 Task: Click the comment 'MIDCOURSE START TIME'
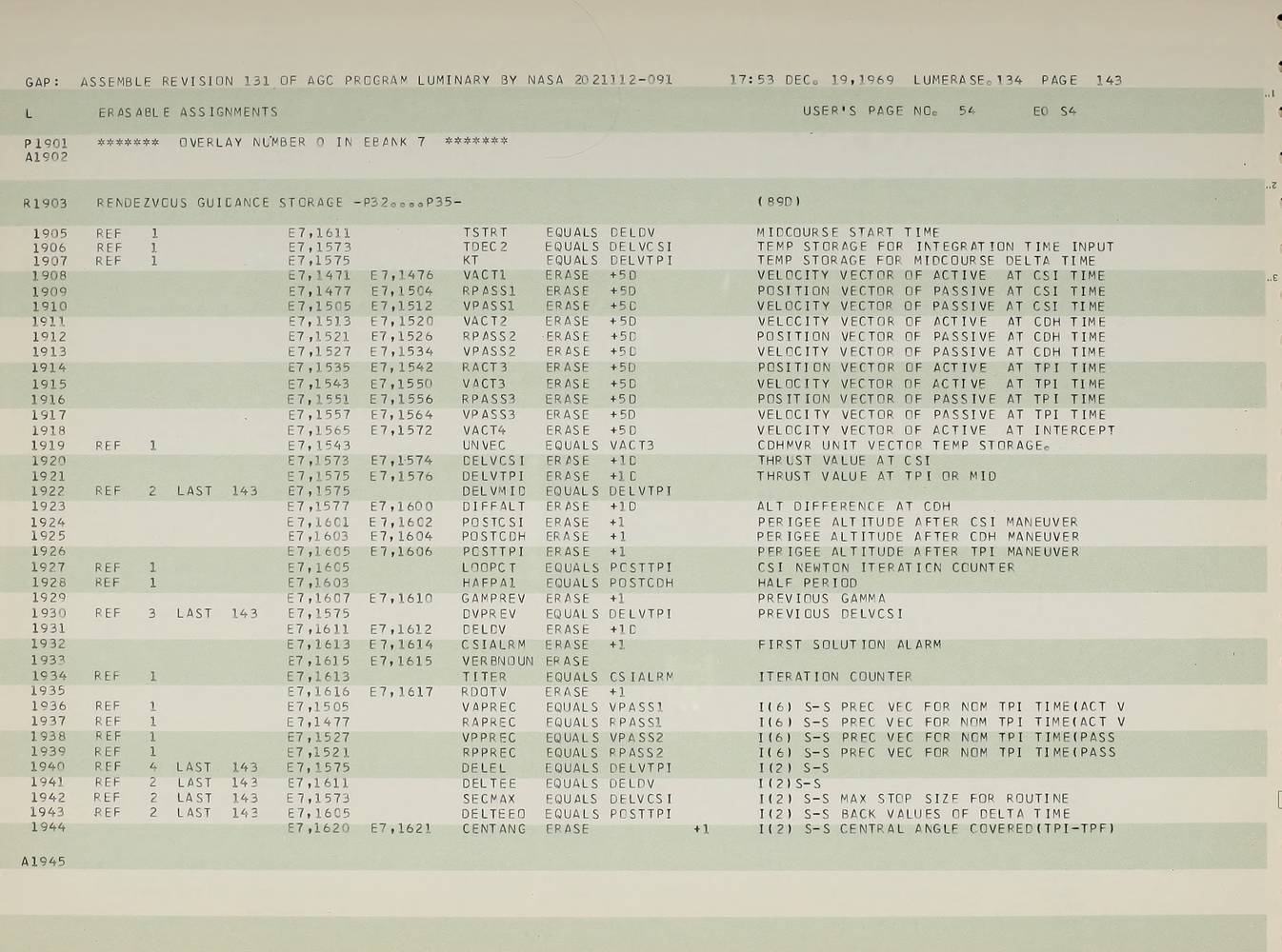coord(849,232)
